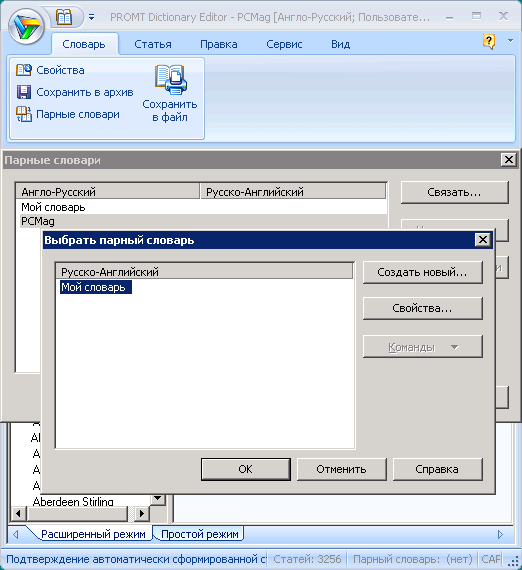Click the Русско-Английский header in Выбрать парный словарь
Image resolution: width=522 pixels, height=570 pixels.
pyautogui.click(x=204, y=272)
